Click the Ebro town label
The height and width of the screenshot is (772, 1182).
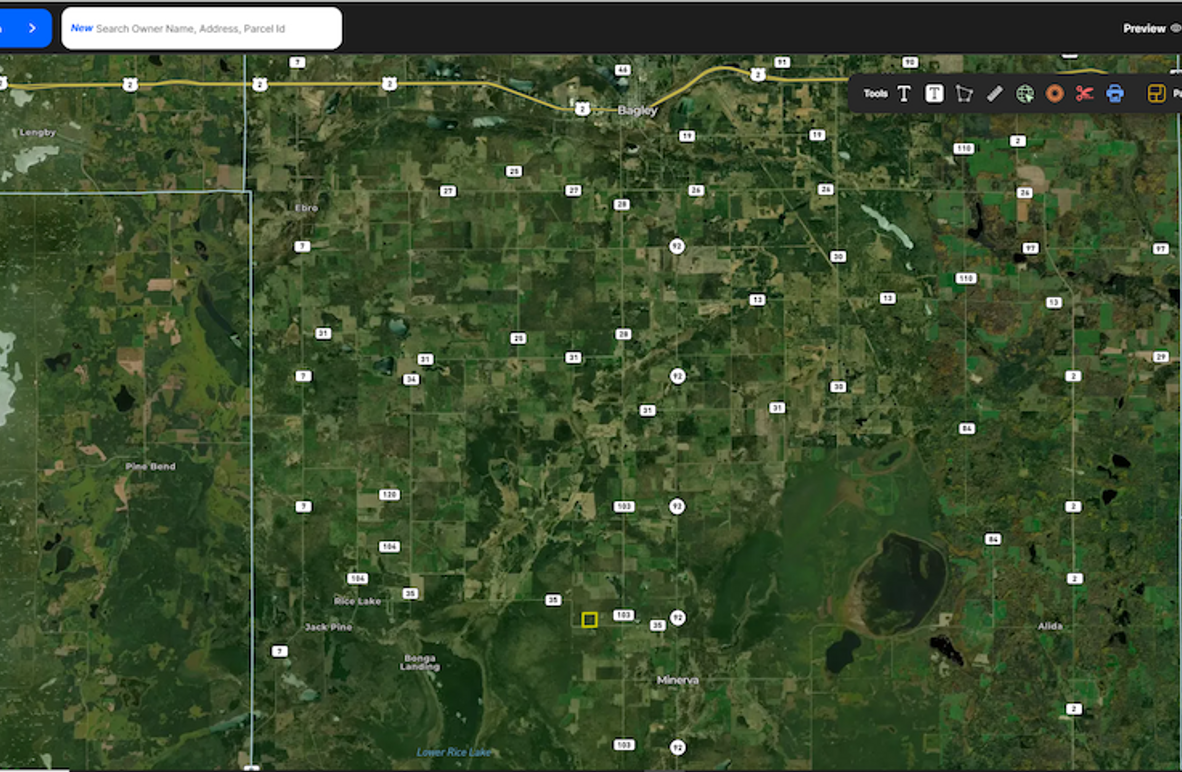[306, 208]
